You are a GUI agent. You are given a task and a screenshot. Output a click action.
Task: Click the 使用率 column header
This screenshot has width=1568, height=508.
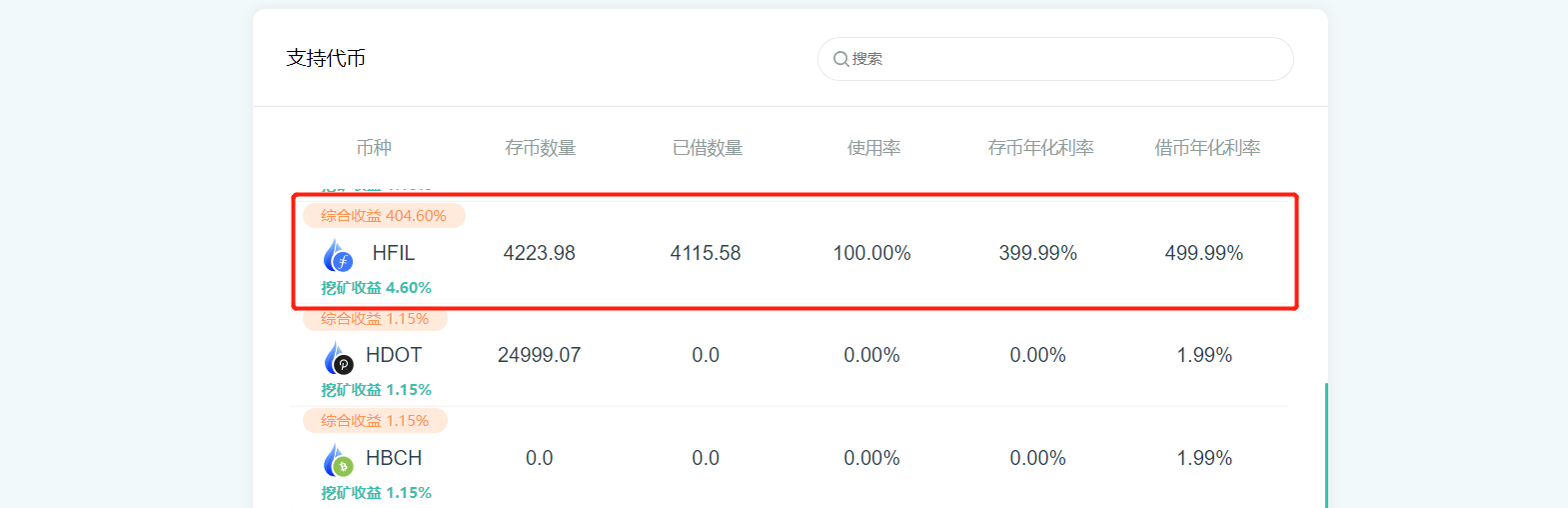[873, 148]
